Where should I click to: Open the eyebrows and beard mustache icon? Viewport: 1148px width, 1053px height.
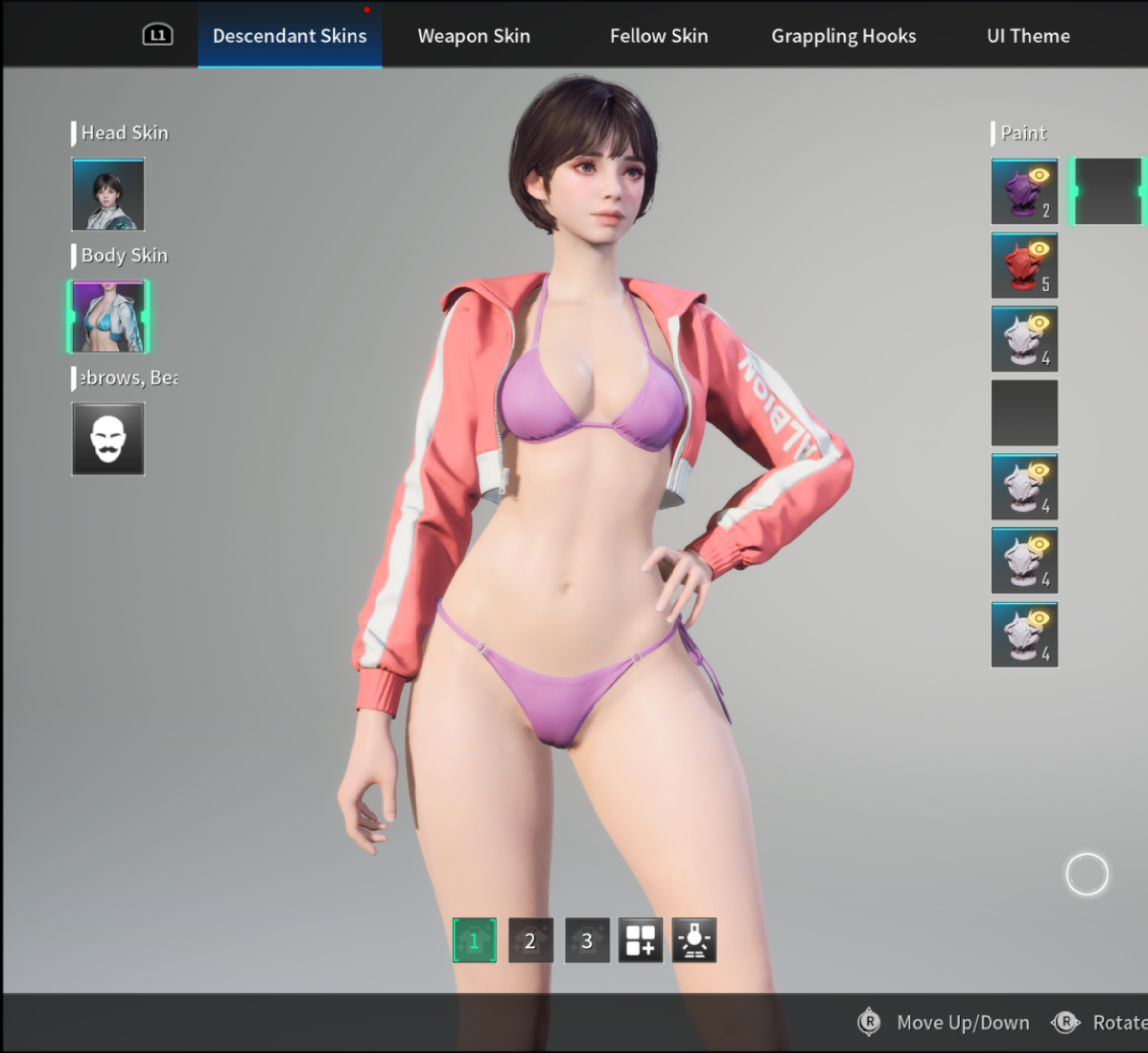[108, 439]
